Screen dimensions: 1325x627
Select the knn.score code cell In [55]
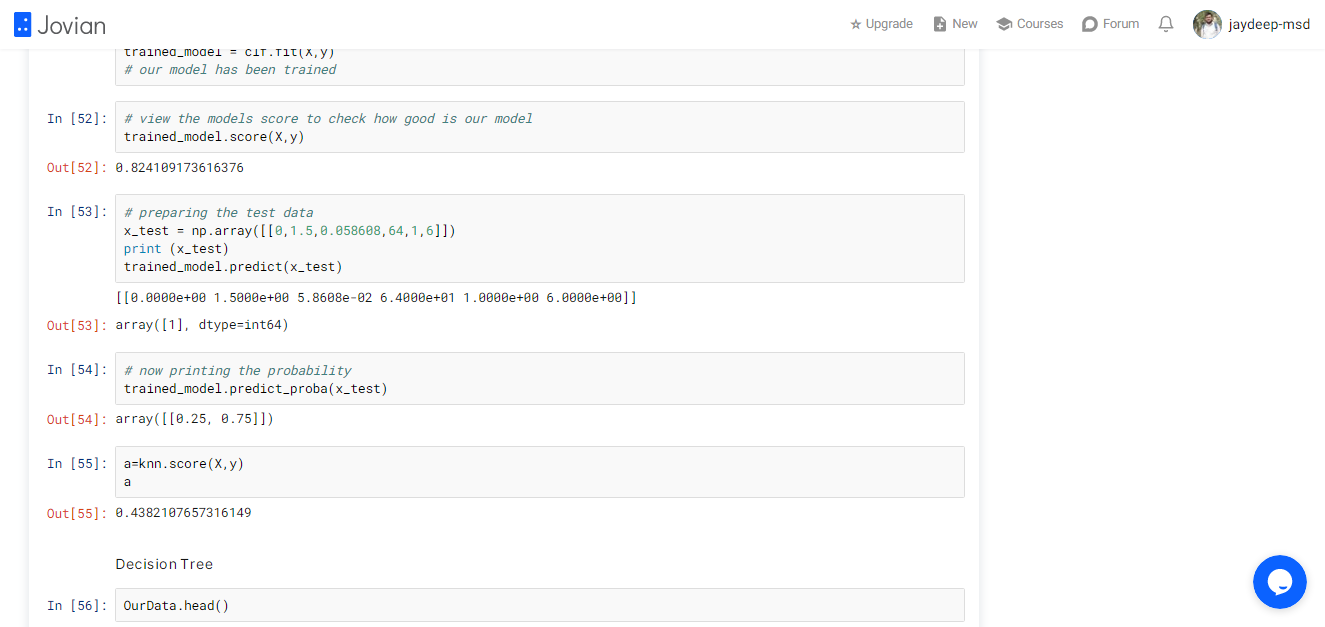click(540, 472)
